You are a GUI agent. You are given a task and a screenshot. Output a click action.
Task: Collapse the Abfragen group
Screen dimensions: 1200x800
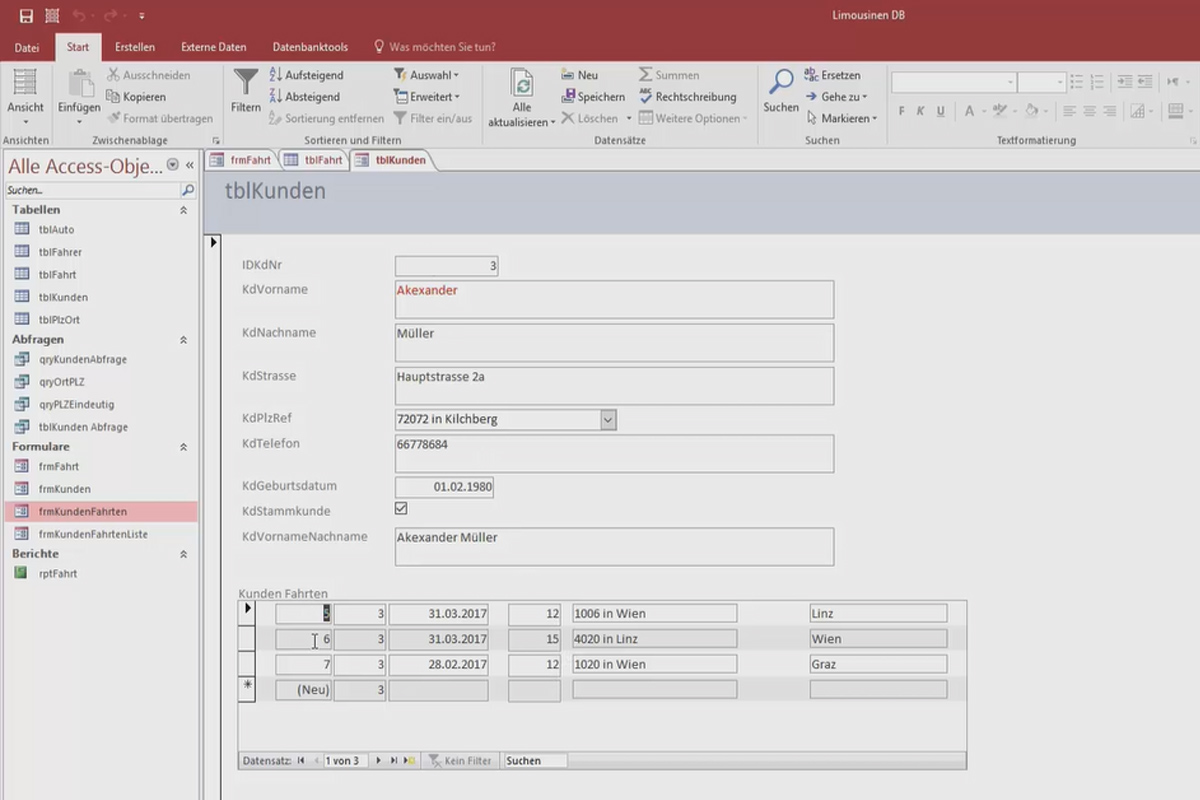[183, 340]
